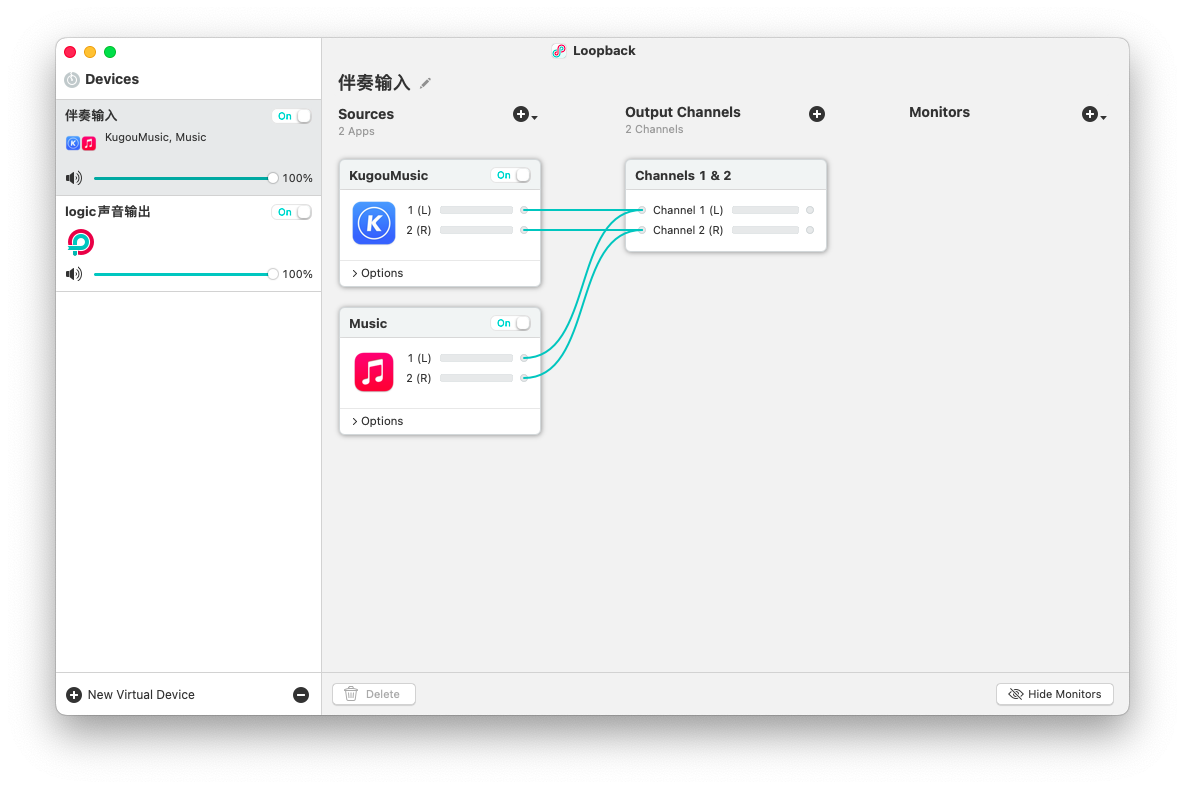Viewport: 1185px width, 789px height.
Task: Select the 伴奏输入 device in sidebar
Action: [188, 147]
